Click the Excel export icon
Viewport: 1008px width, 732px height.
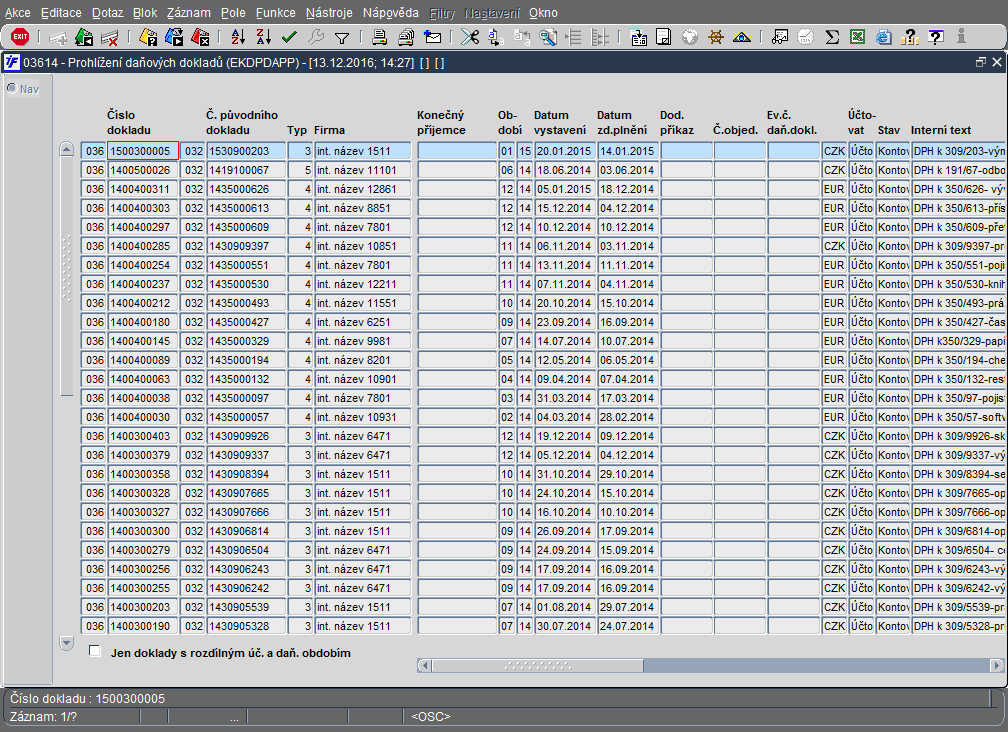click(858, 37)
